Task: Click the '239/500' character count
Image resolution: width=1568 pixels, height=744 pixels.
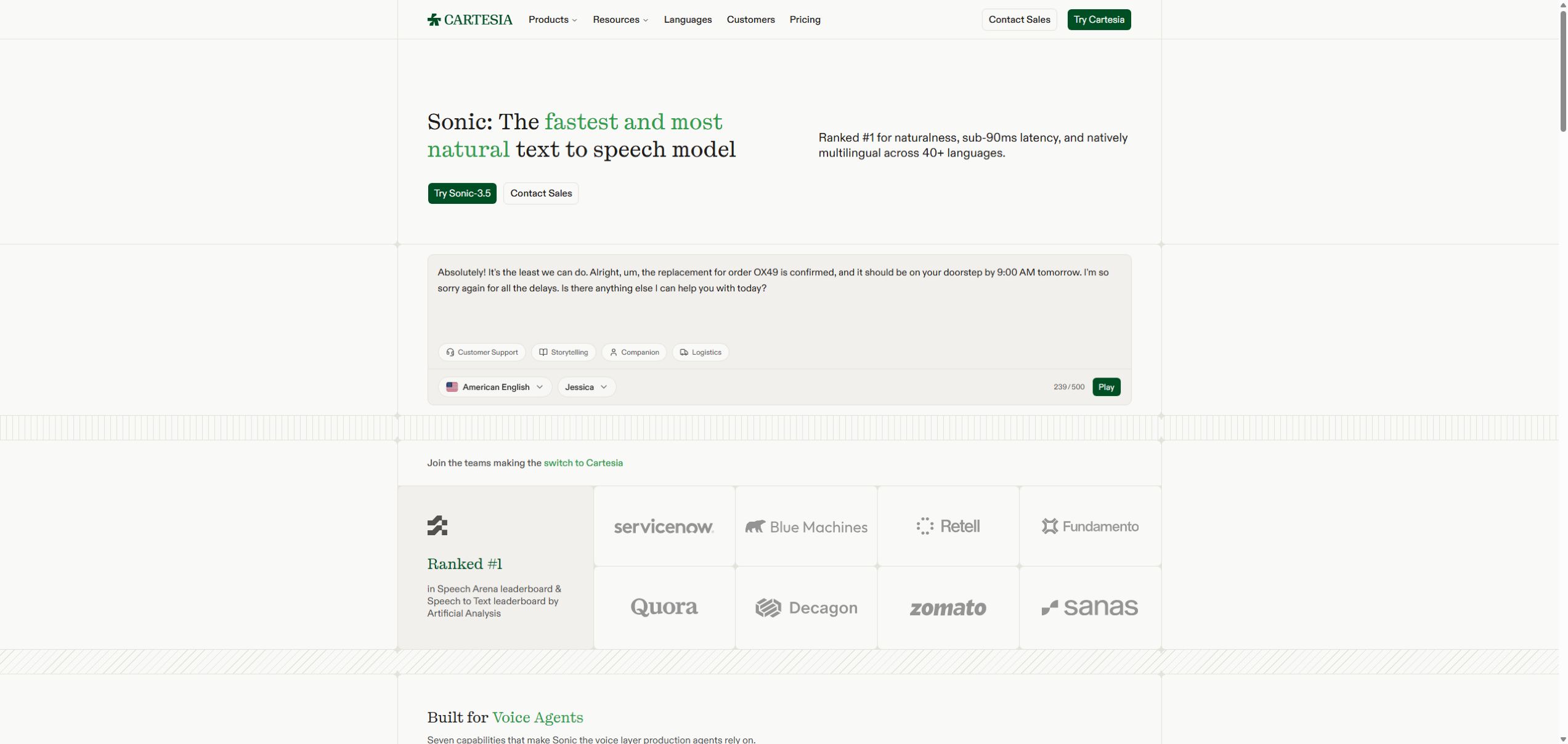Action: (1069, 387)
